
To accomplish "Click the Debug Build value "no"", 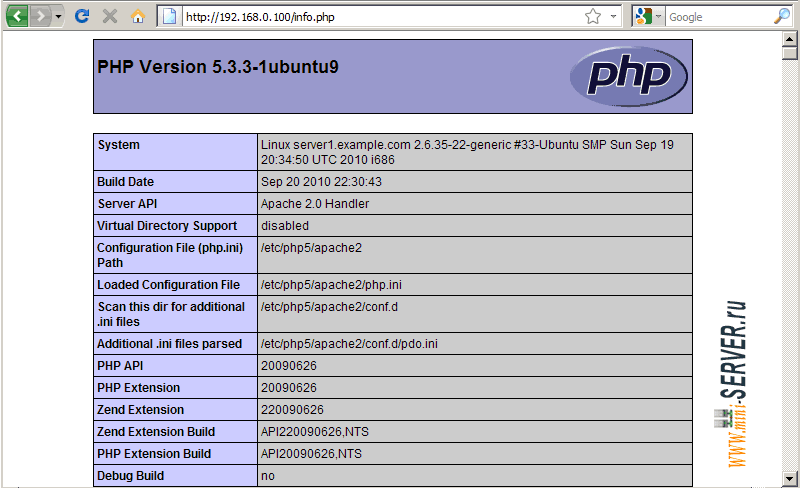I will click(x=268, y=476).
